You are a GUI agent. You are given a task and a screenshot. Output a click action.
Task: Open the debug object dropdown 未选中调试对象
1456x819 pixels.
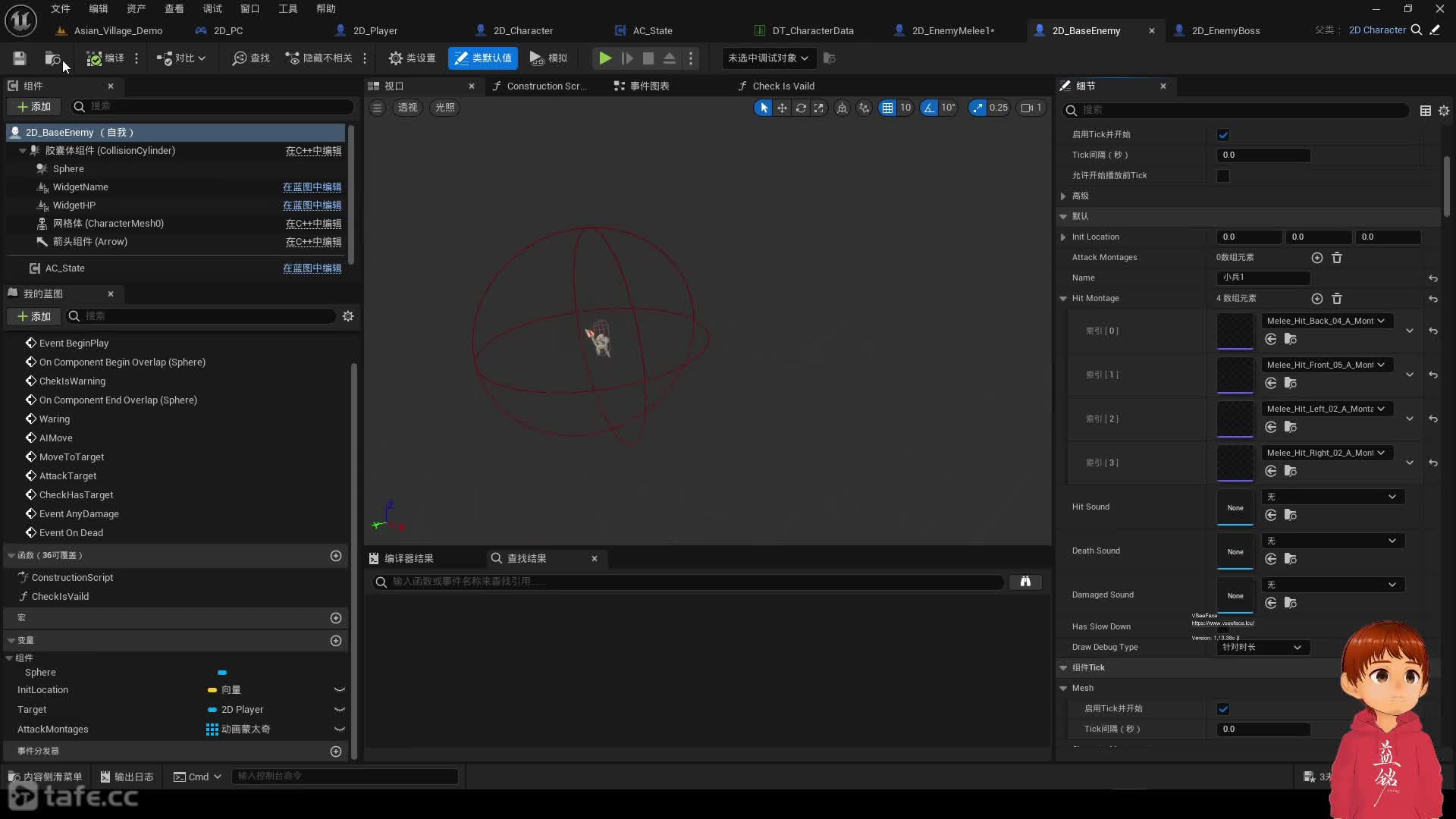768,58
